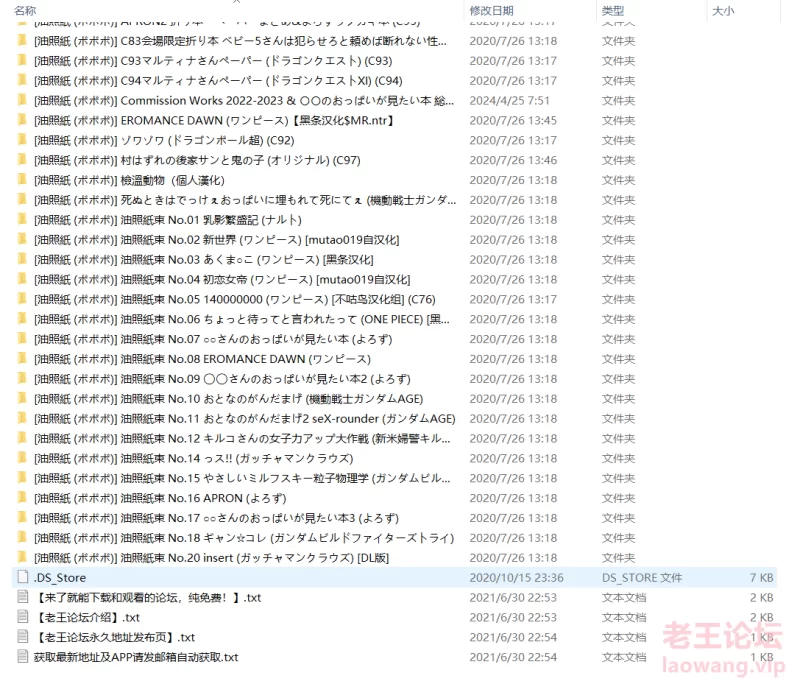This screenshot has width=800, height=684.
Task: Select the No.09 さんのおっぱいが見たい本2 (よろず) folder name
Action: pyautogui.click(x=222, y=379)
